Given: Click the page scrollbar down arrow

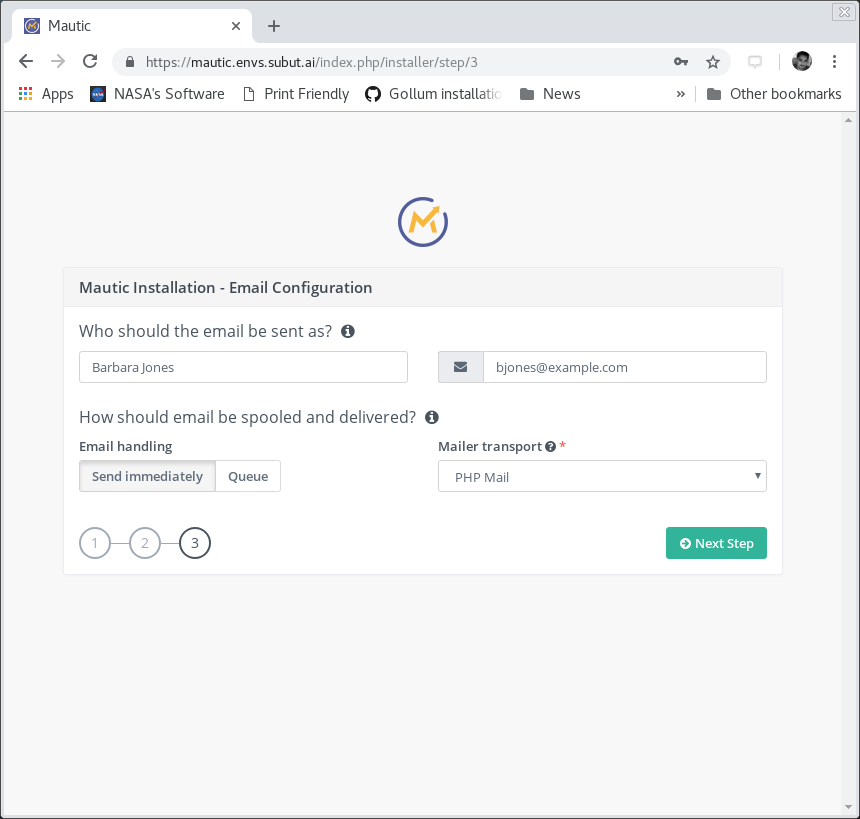Looking at the screenshot, I should coord(848,807).
